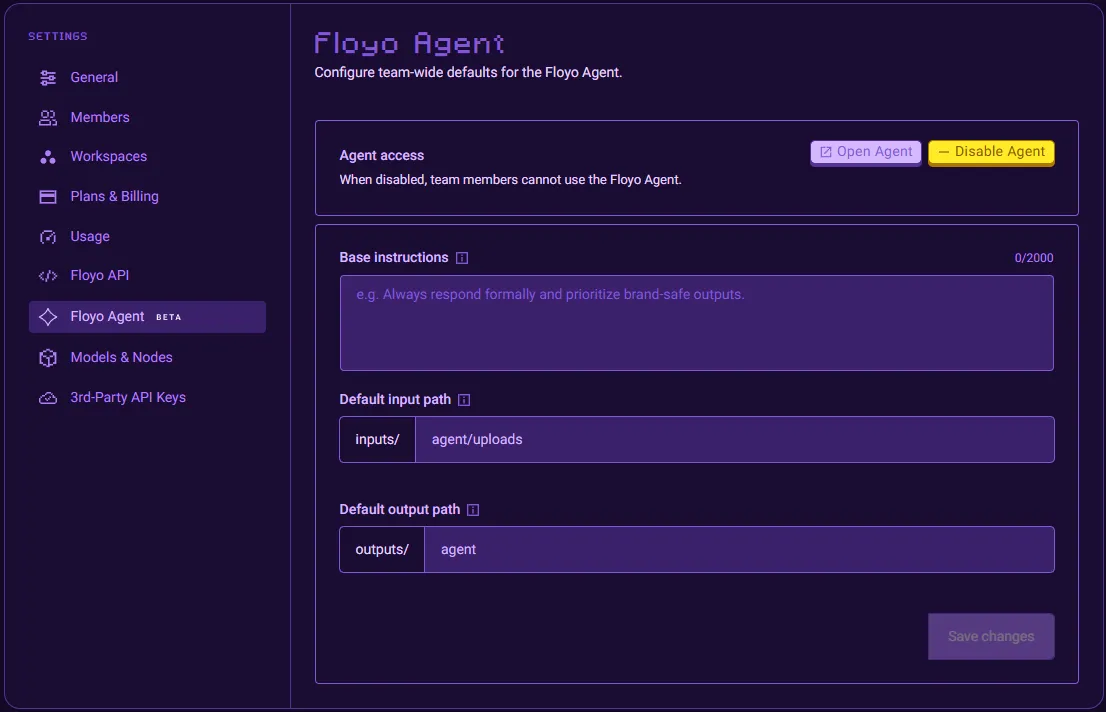Click the General sliders icon in sidebar
Image resolution: width=1106 pixels, height=712 pixels.
point(48,78)
